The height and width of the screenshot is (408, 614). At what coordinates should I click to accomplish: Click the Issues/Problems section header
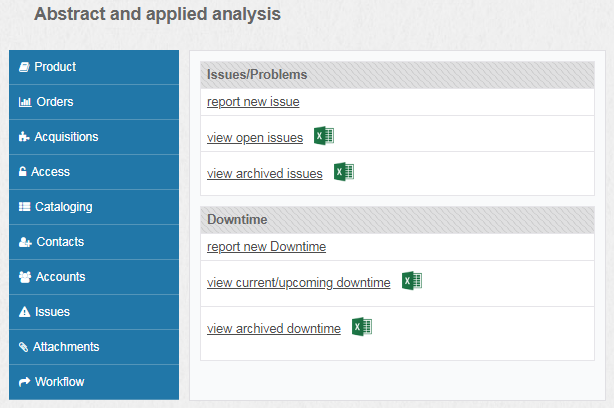pyautogui.click(x=397, y=74)
